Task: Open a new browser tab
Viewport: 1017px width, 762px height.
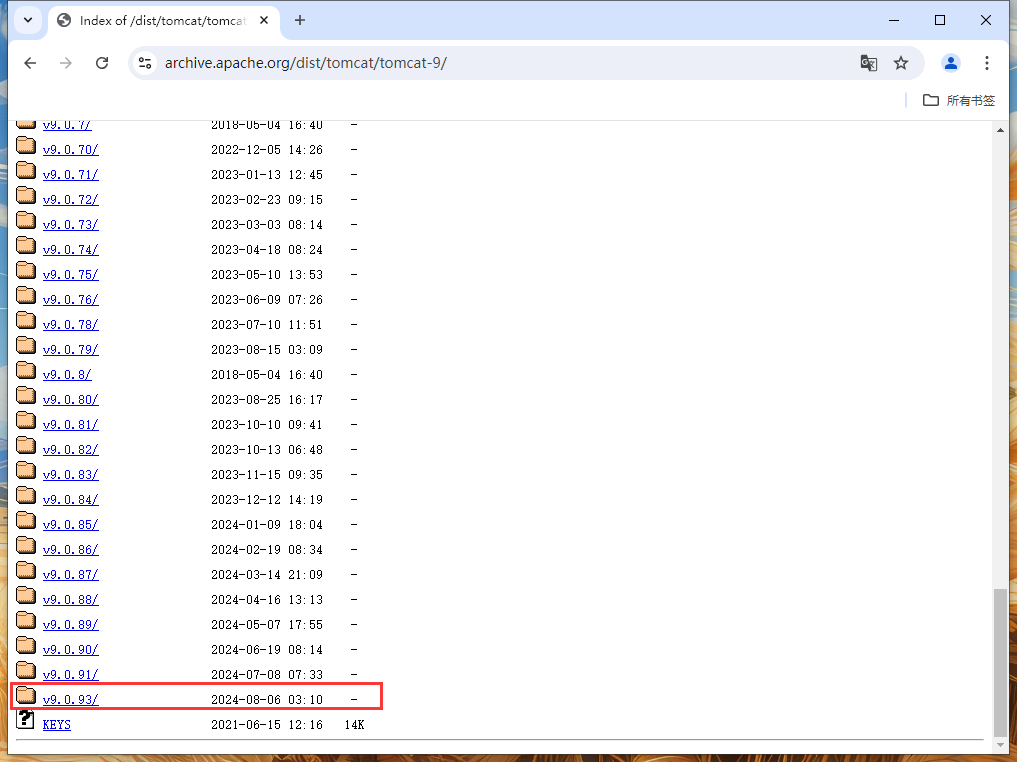Action: pos(300,20)
